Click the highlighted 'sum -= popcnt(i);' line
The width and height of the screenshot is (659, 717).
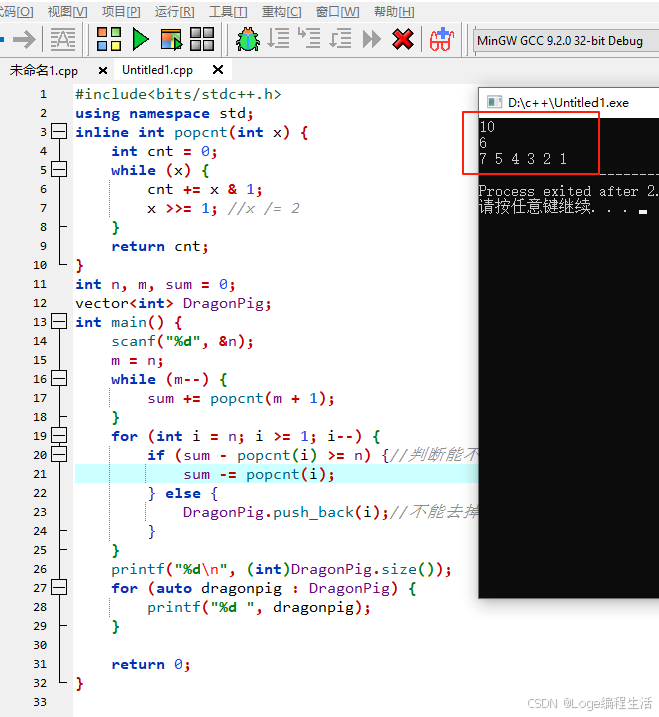click(x=259, y=474)
